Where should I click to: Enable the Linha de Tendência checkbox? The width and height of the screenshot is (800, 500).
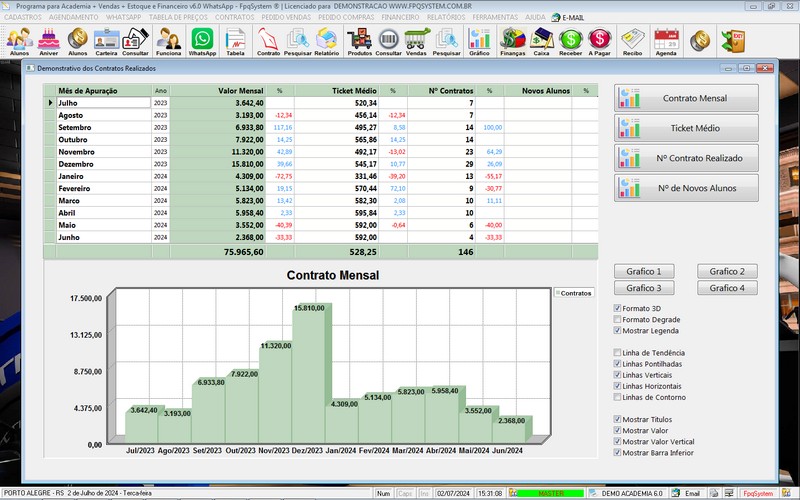pyautogui.click(x=617, y=353)
